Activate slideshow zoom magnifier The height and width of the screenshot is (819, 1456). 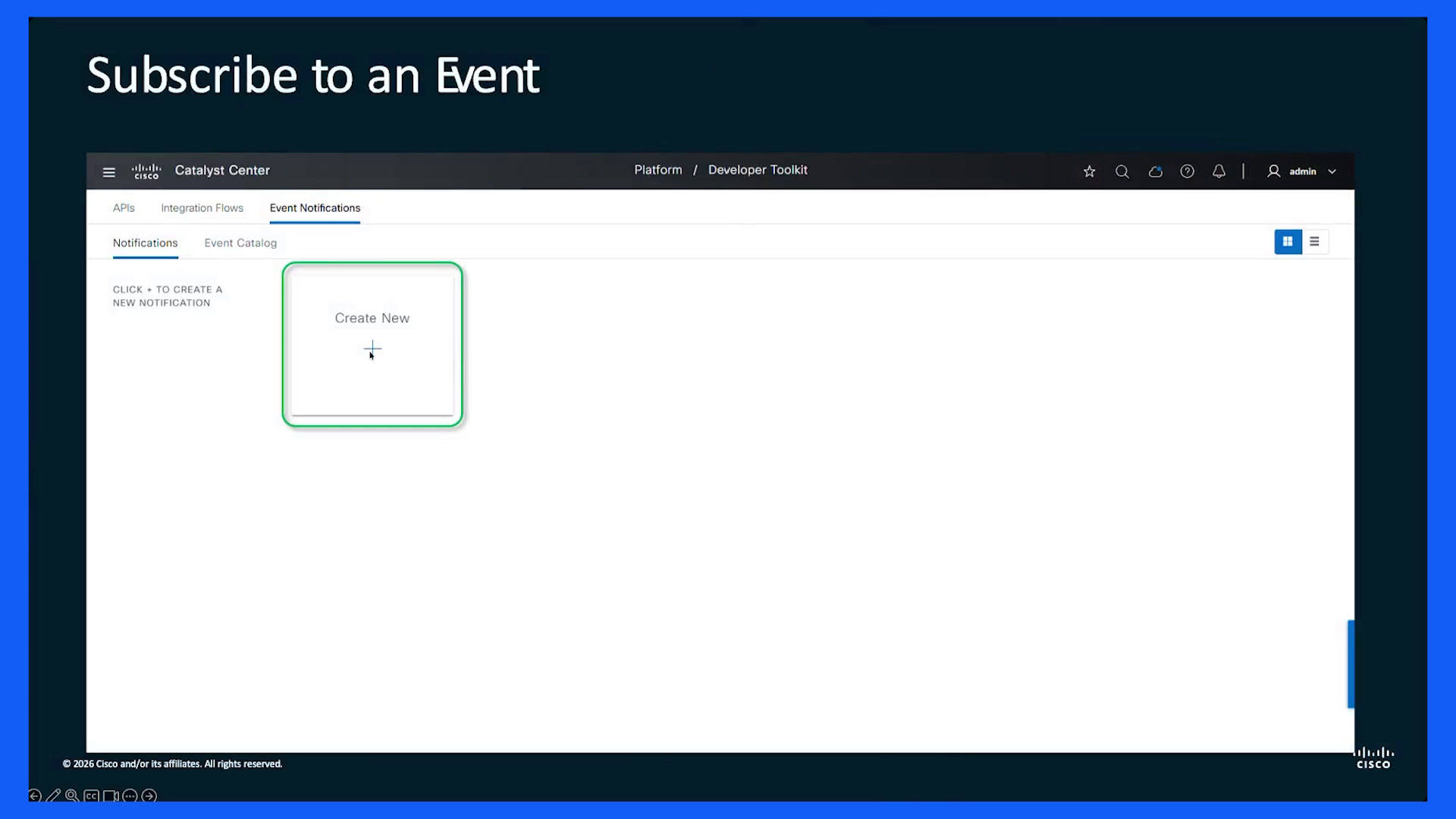click(x=72, y=795)
